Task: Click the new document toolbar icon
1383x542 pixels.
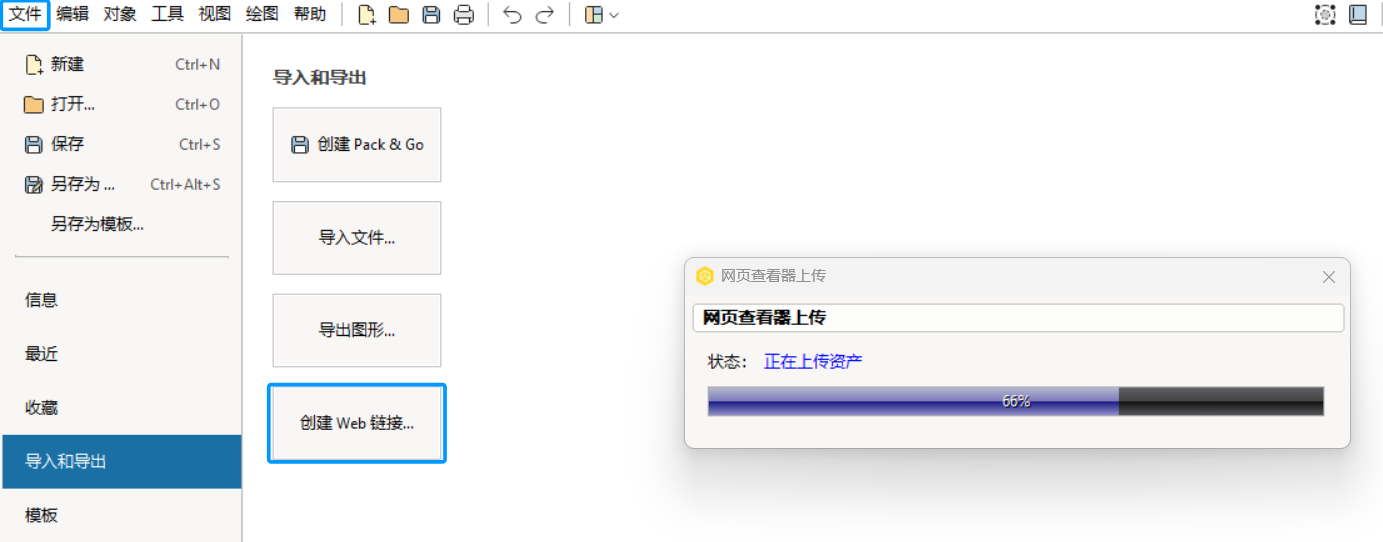Action: [367, 15]
